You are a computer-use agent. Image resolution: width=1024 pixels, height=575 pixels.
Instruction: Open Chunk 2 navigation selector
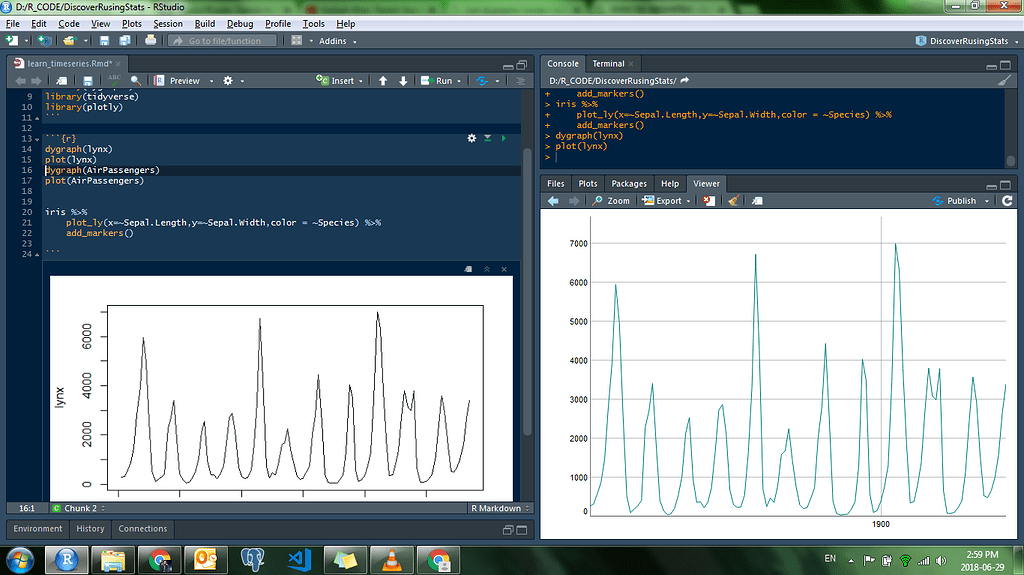click(x=78, y=508)
